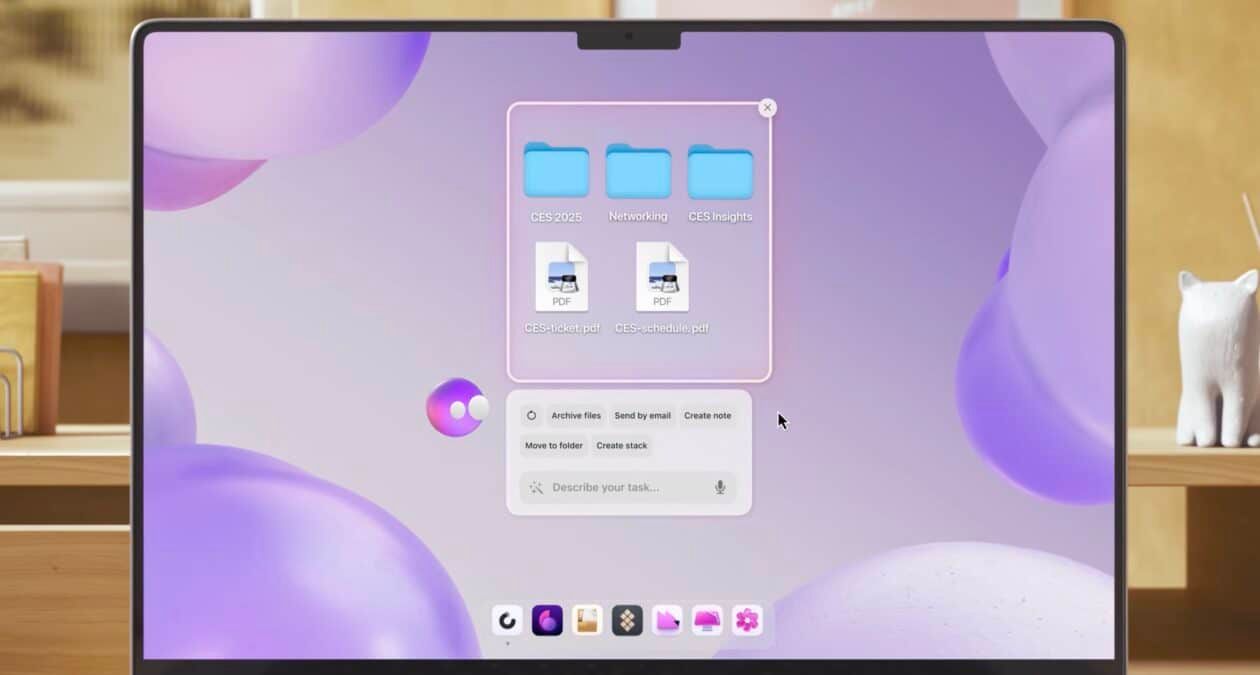The height and width of the screenshot is (675, 1260).
Task: Open the CES 2025 folder
Action: point(556,170)
